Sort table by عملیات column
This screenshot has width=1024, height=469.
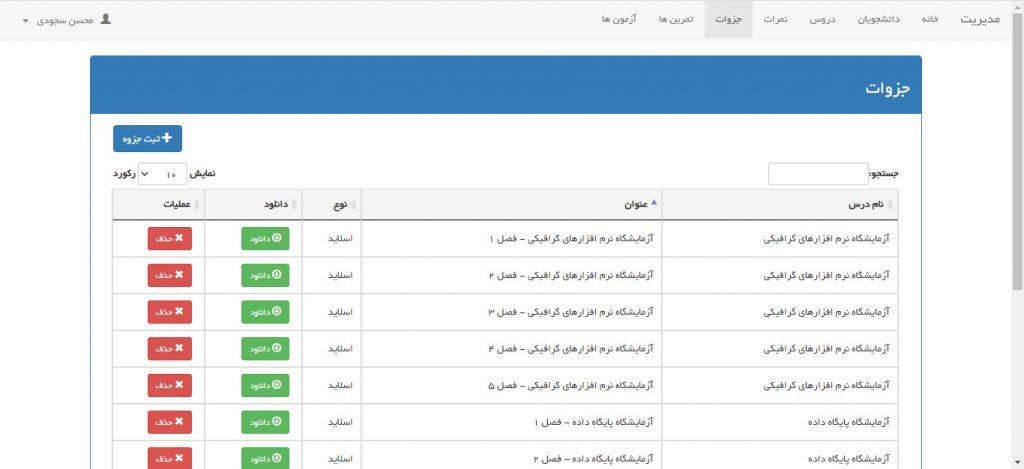point(159,205)
